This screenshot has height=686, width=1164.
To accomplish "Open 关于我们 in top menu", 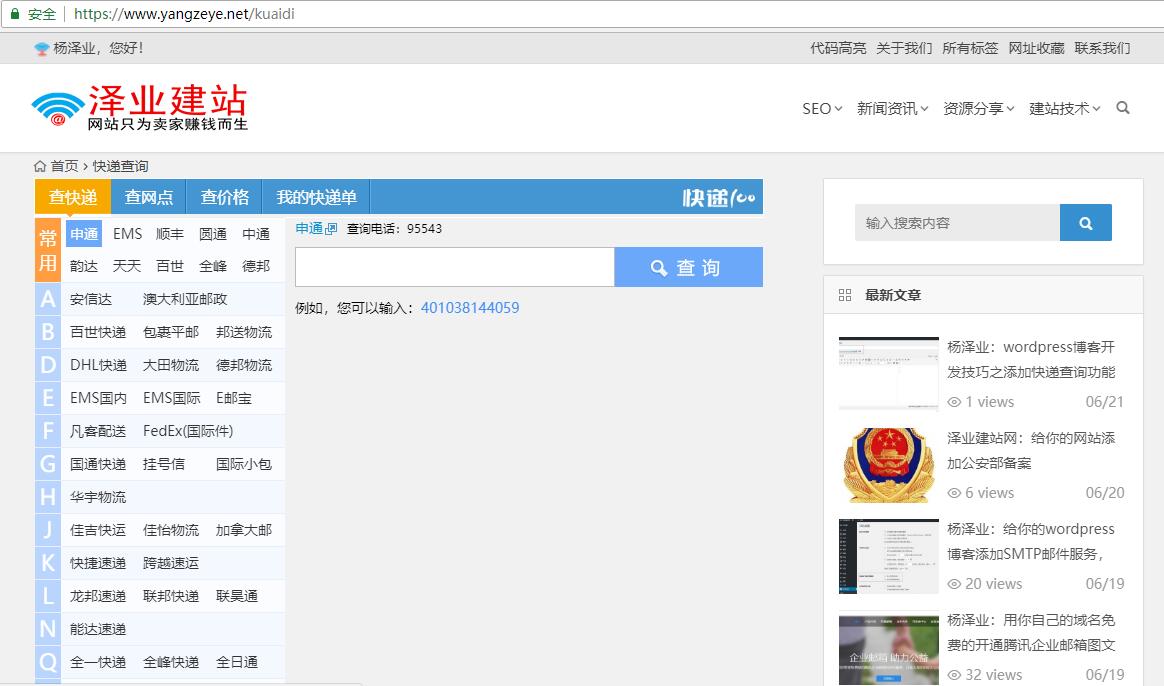I will coord(904,48).
